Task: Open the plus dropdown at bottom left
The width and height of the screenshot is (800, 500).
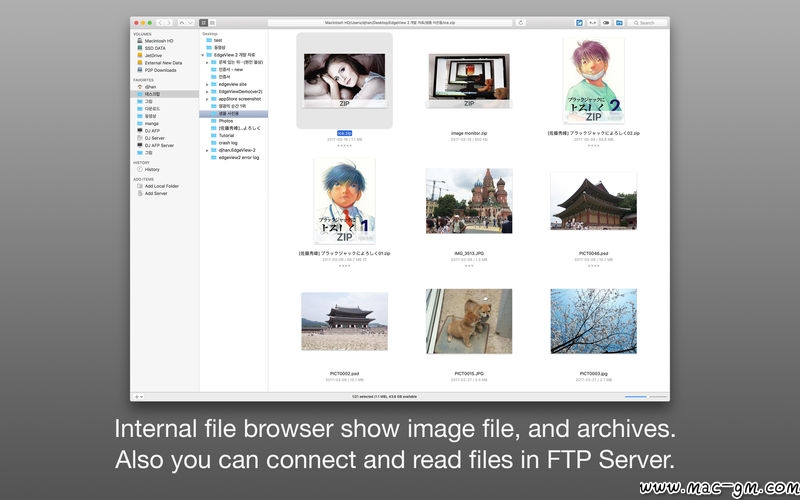Action: pos(139,397)
